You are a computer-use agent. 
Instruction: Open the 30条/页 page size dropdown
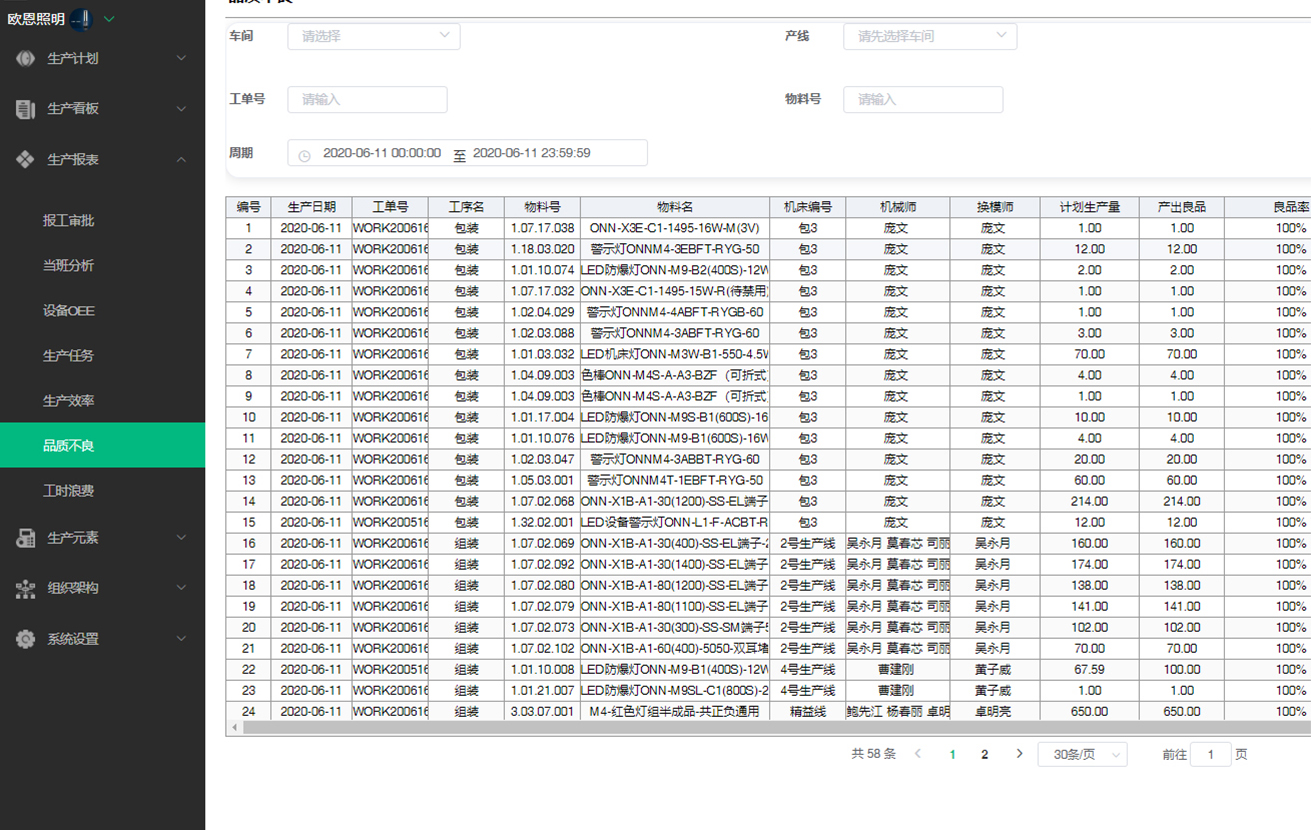[x=1082, y=755]
